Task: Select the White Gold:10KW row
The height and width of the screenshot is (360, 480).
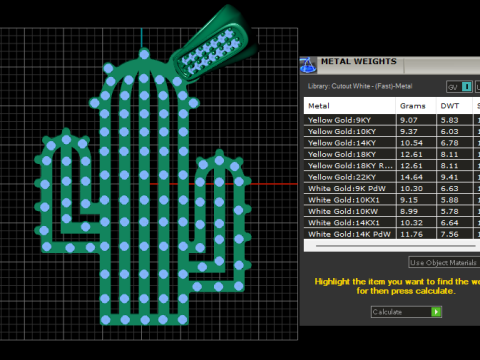Action: [392, 211]
